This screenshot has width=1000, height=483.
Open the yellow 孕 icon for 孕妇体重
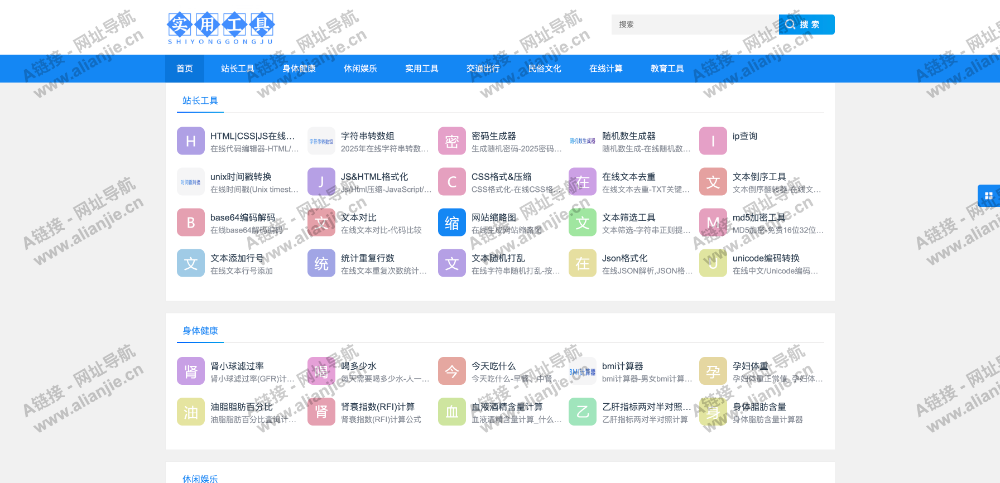coord(712,371)
